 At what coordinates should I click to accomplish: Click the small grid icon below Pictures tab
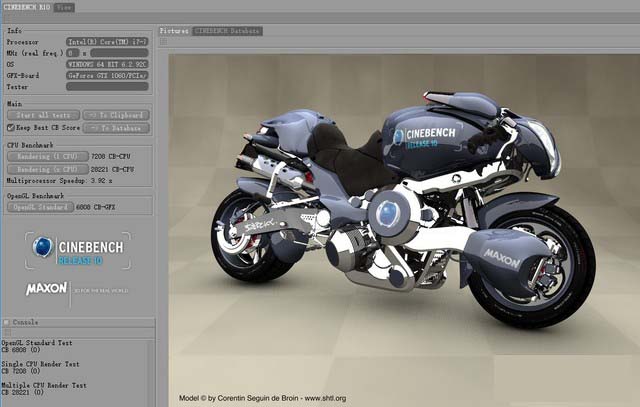coord(164,42)
